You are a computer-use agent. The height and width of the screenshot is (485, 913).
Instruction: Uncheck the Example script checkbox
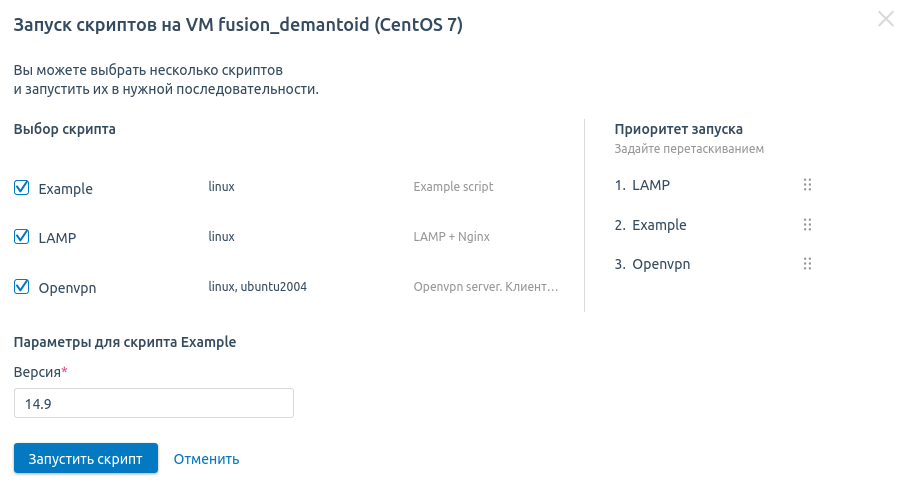[x=21, y=188]
